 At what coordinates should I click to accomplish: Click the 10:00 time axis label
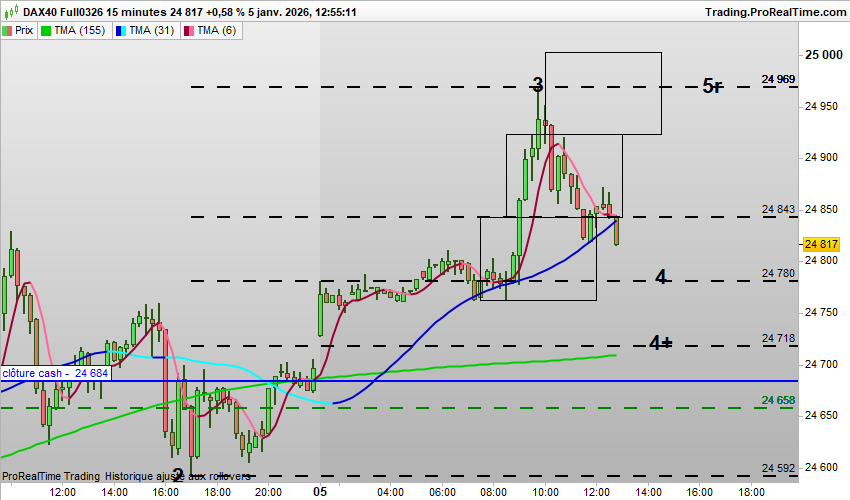(x=545, y=492)
